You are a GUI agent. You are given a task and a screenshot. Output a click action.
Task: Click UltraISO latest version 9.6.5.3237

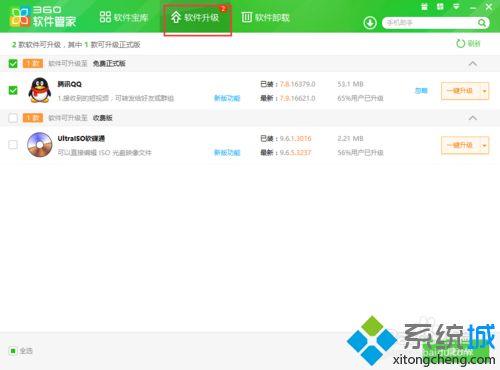(x=295, y=153)
